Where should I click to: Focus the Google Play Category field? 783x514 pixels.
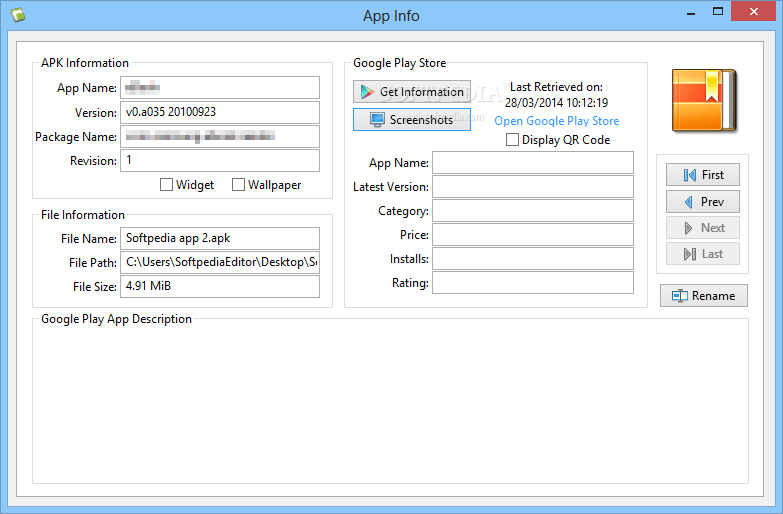point(533,211)
